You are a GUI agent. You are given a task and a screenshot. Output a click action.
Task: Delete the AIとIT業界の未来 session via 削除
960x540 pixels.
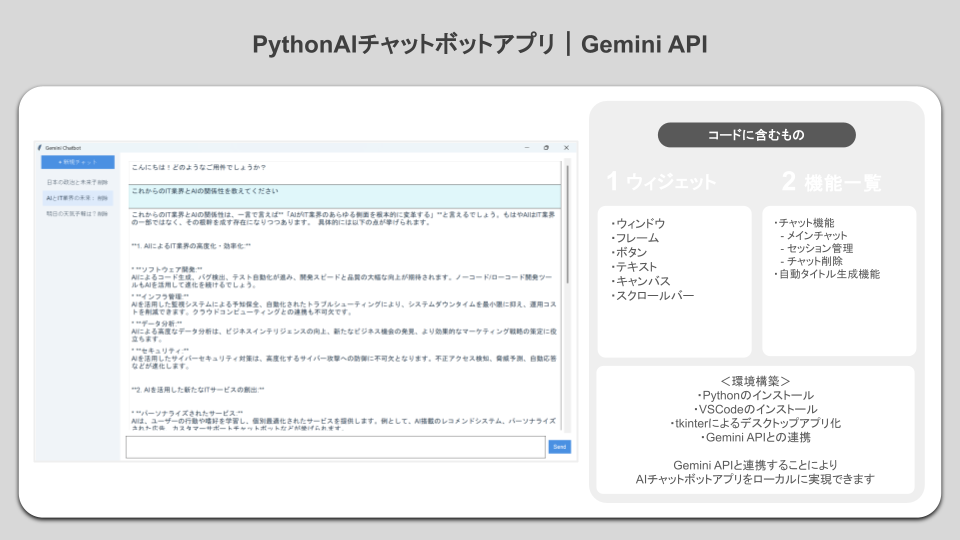click(103, 198)
